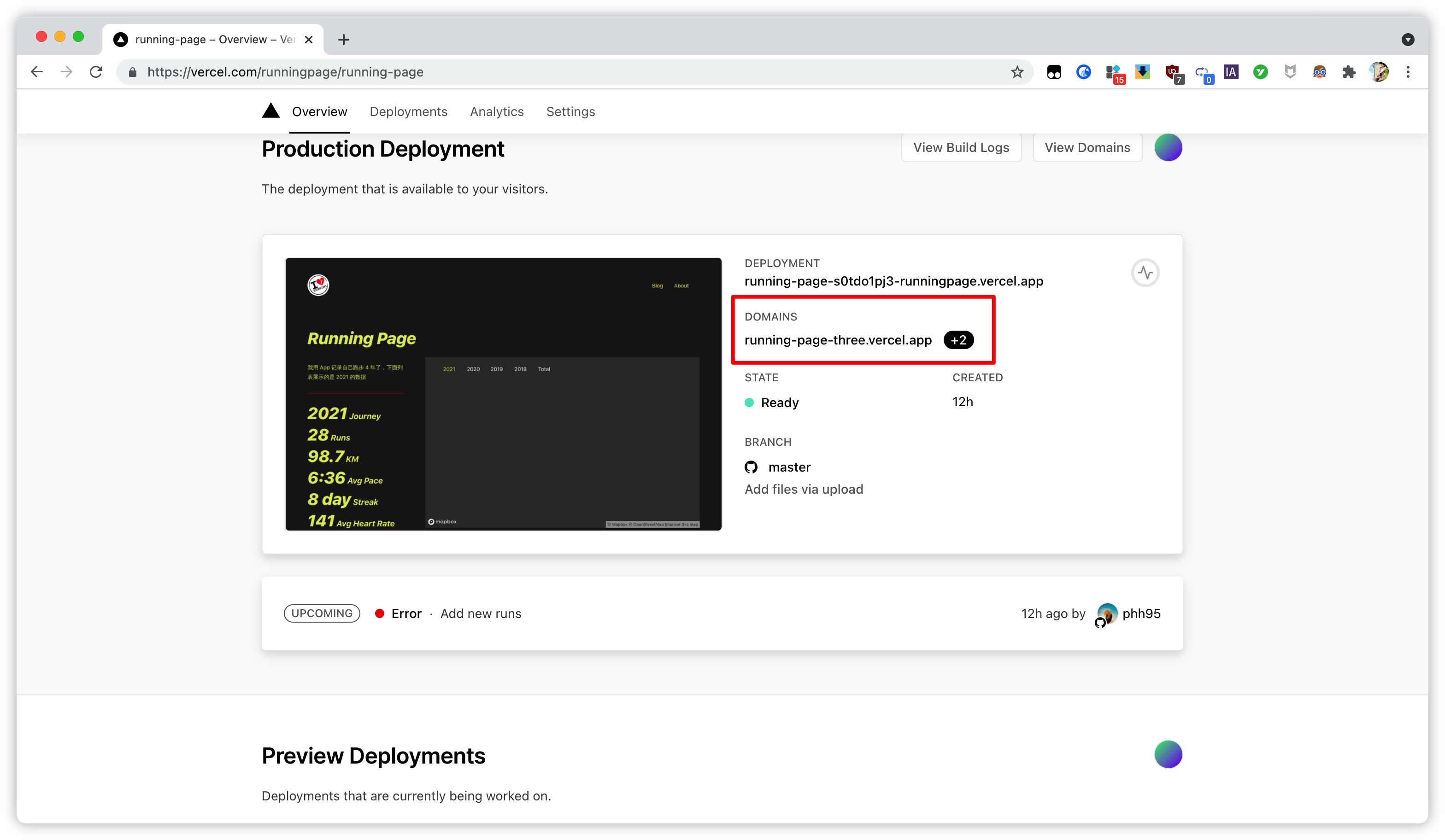1445x840 pixels.
Task: Reload the page with refresh icon
Action: [x=96, y=72]
